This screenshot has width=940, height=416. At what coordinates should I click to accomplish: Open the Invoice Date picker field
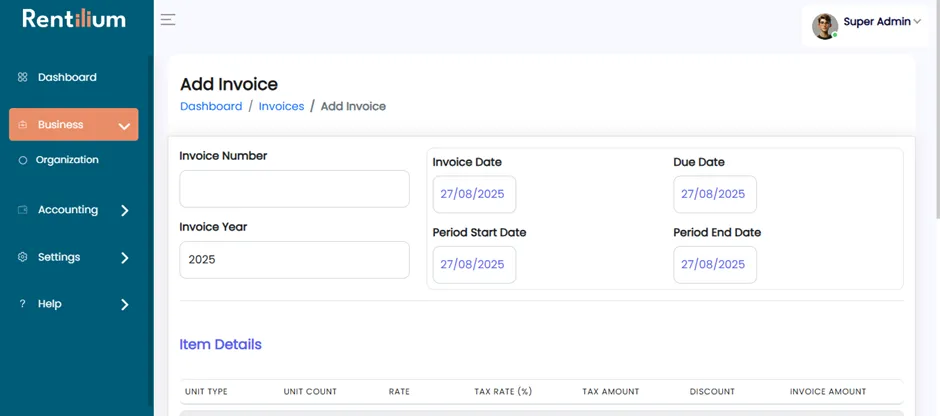tap(474, 194)
